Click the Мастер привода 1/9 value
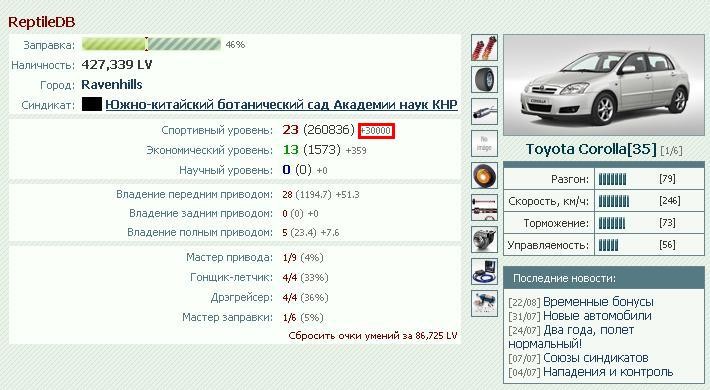710x390 pixels. pyautogui.click(x=289, y=258)
